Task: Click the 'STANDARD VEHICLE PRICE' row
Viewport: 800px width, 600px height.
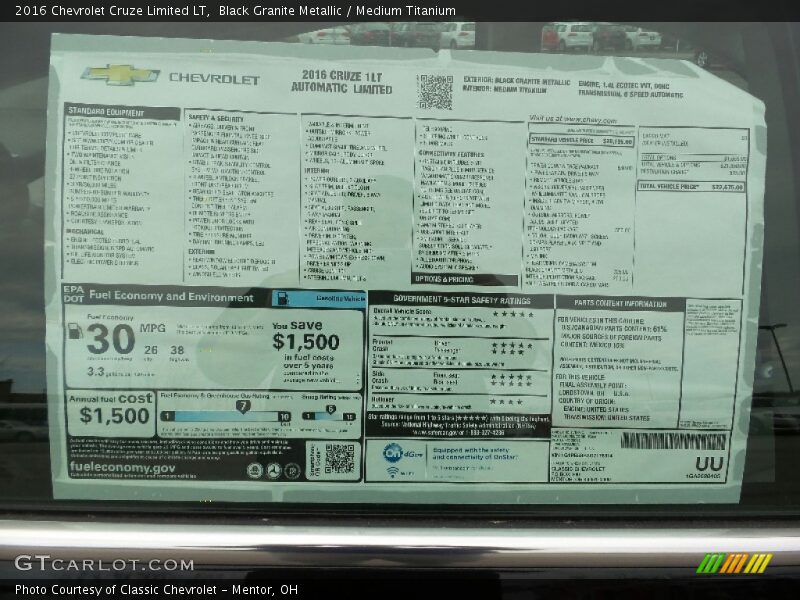Action: tap(581, 140)
